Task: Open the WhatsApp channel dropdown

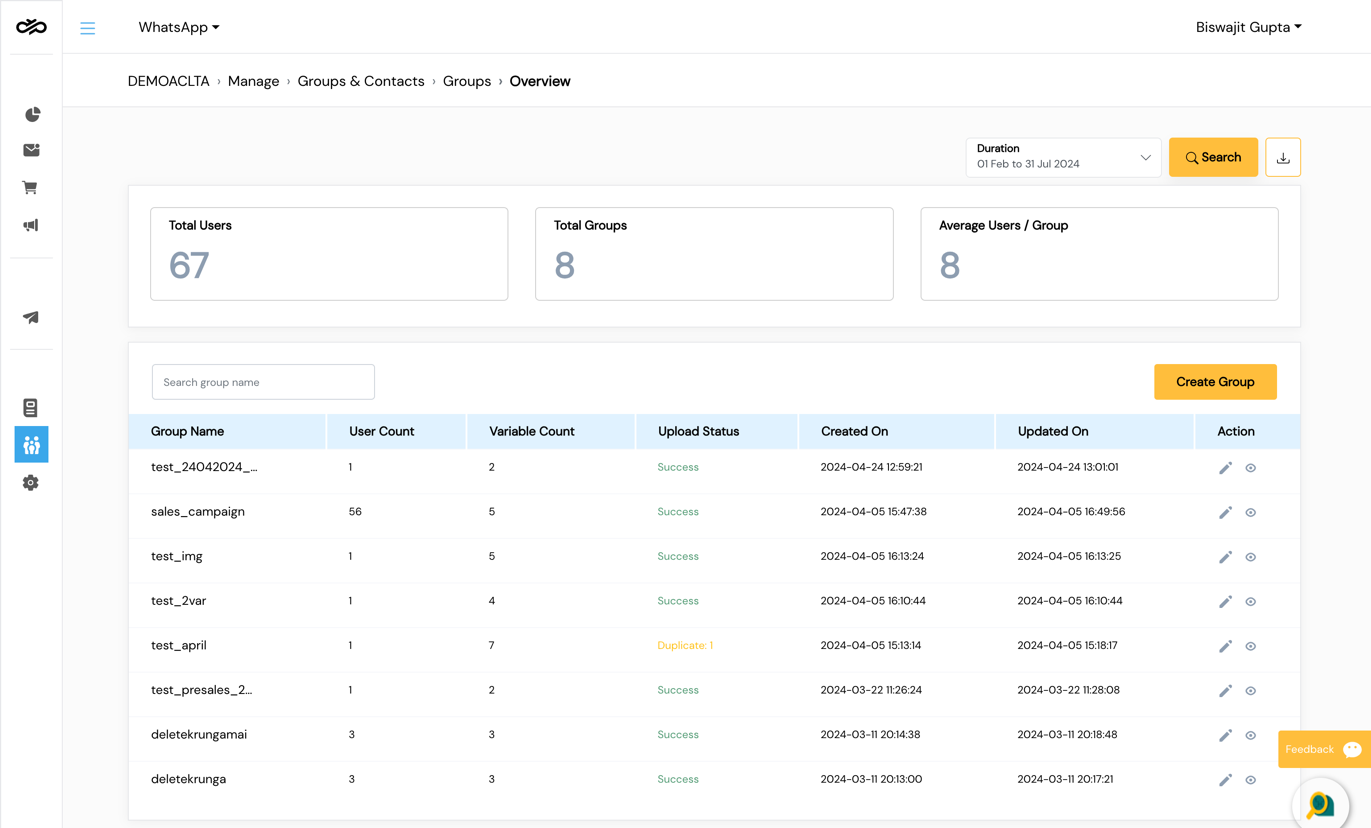Action: click(x=179, y=27)
